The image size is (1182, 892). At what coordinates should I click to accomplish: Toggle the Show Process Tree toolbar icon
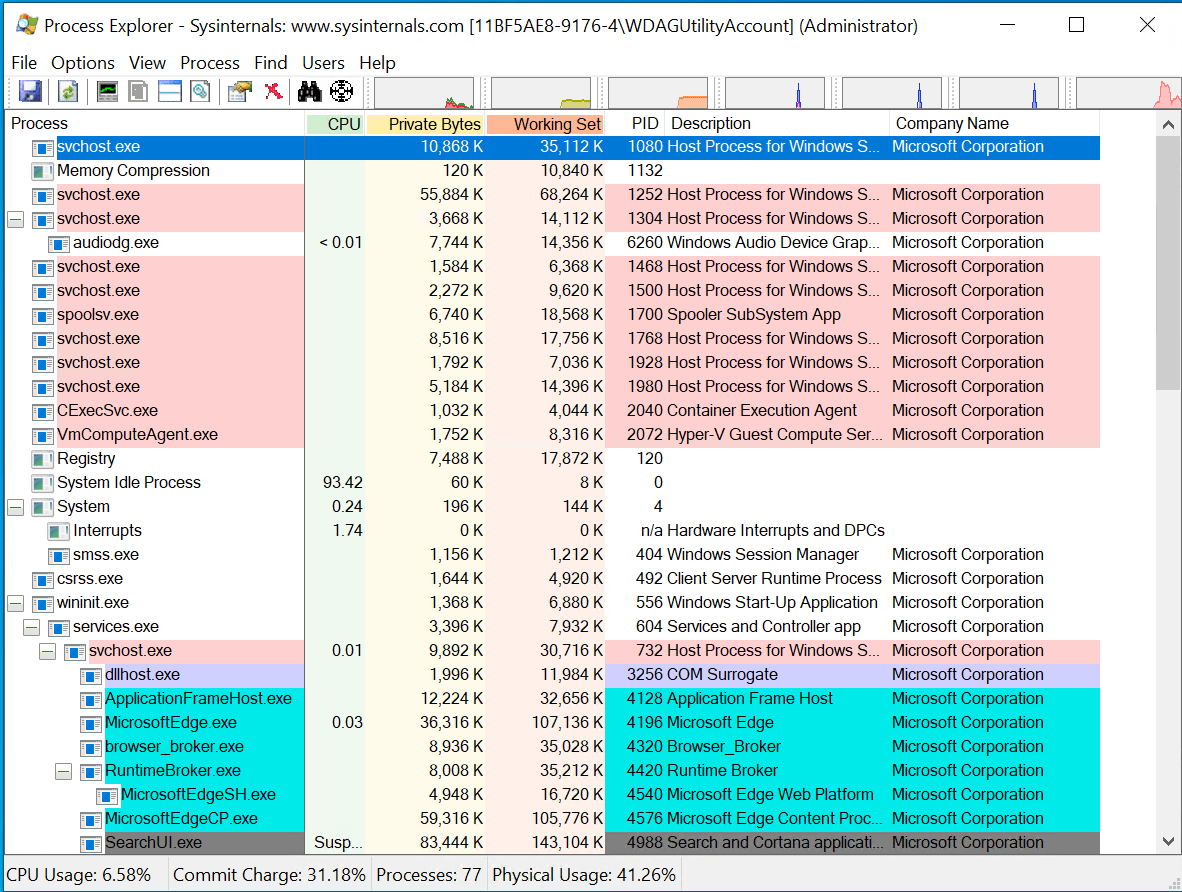coord(138,92)
